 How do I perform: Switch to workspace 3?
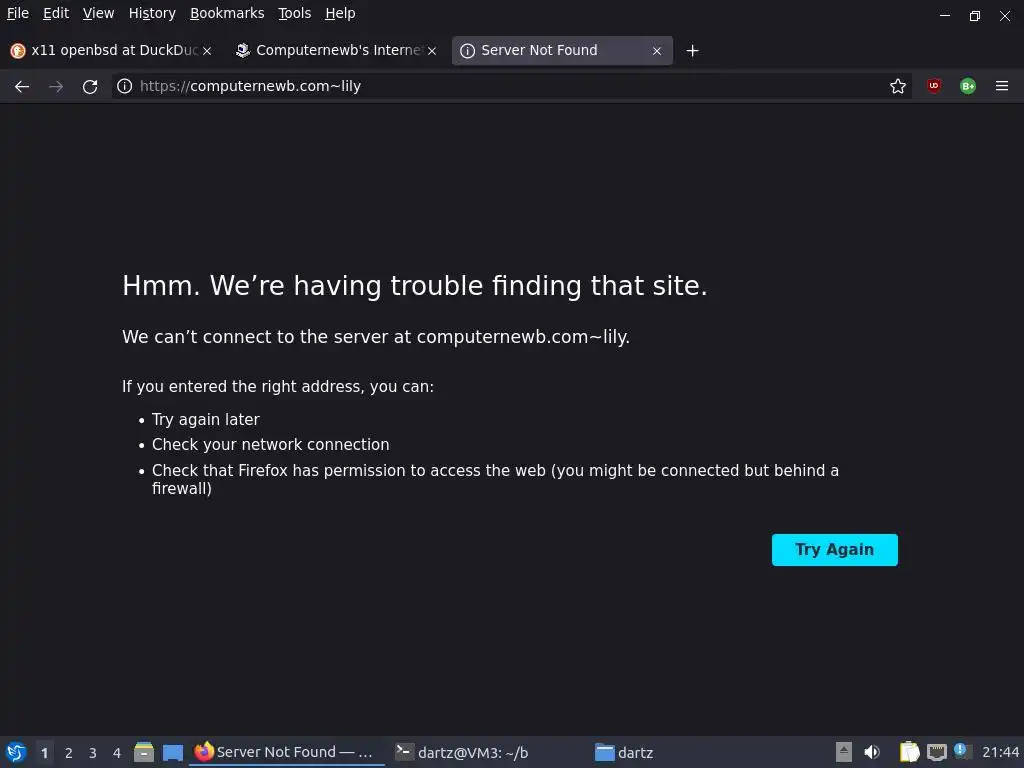[93, 753]
